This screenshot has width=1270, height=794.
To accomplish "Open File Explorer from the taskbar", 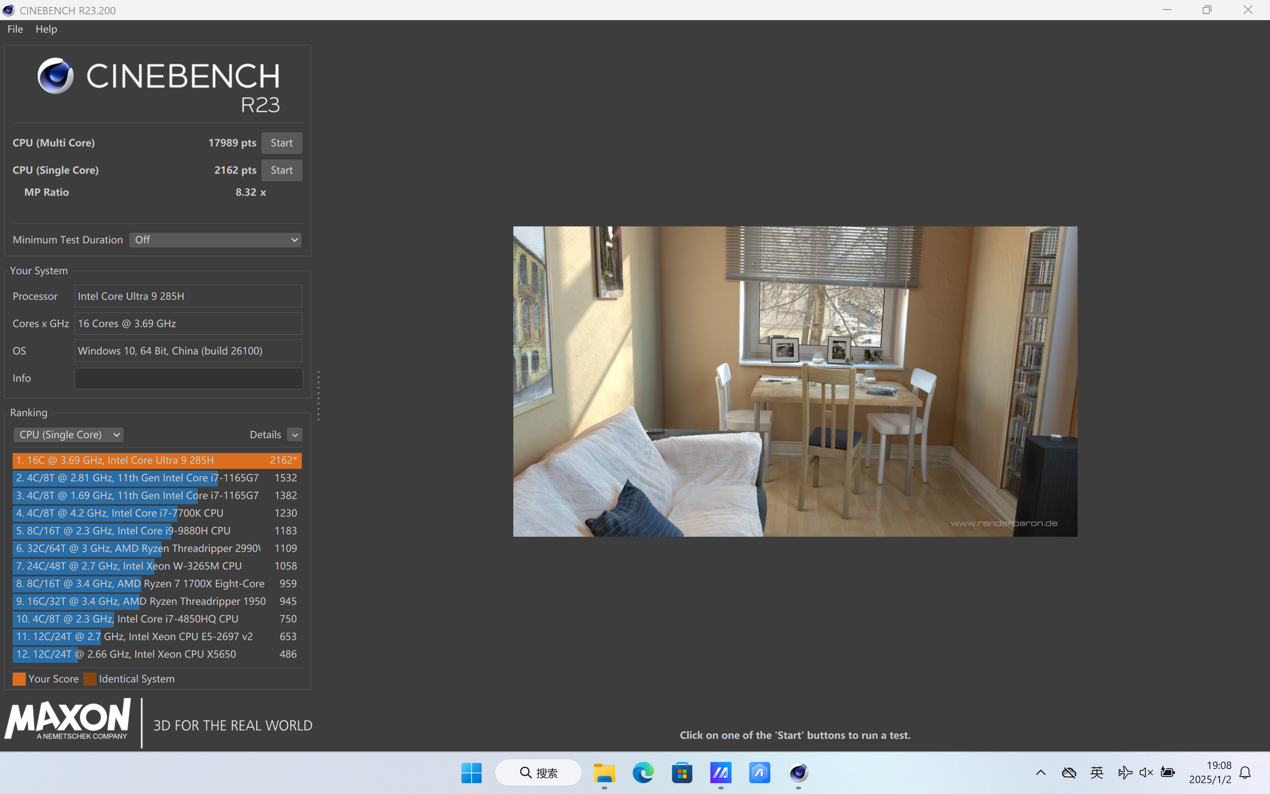I will coord(604,773).
